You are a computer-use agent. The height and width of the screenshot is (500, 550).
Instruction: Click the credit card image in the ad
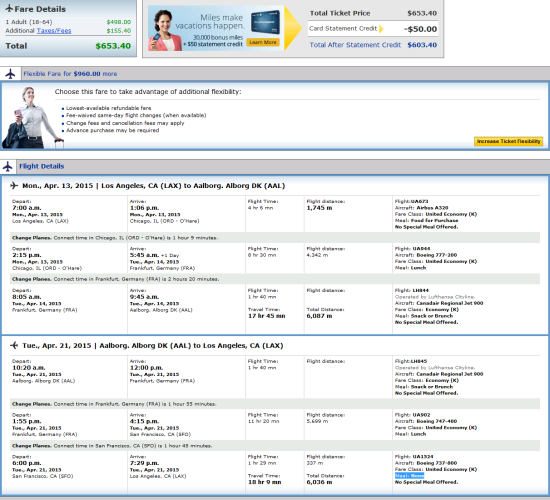[265, 22]
